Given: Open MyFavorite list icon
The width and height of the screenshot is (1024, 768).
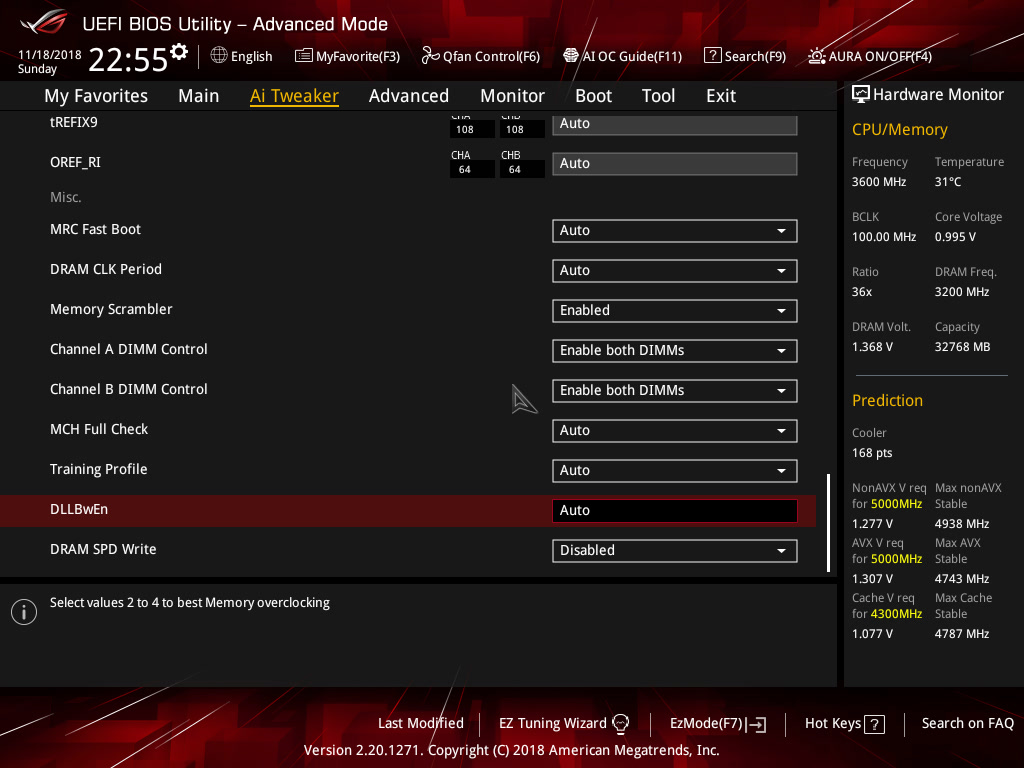Looking at the screenshot, I should tap(303, 56).
